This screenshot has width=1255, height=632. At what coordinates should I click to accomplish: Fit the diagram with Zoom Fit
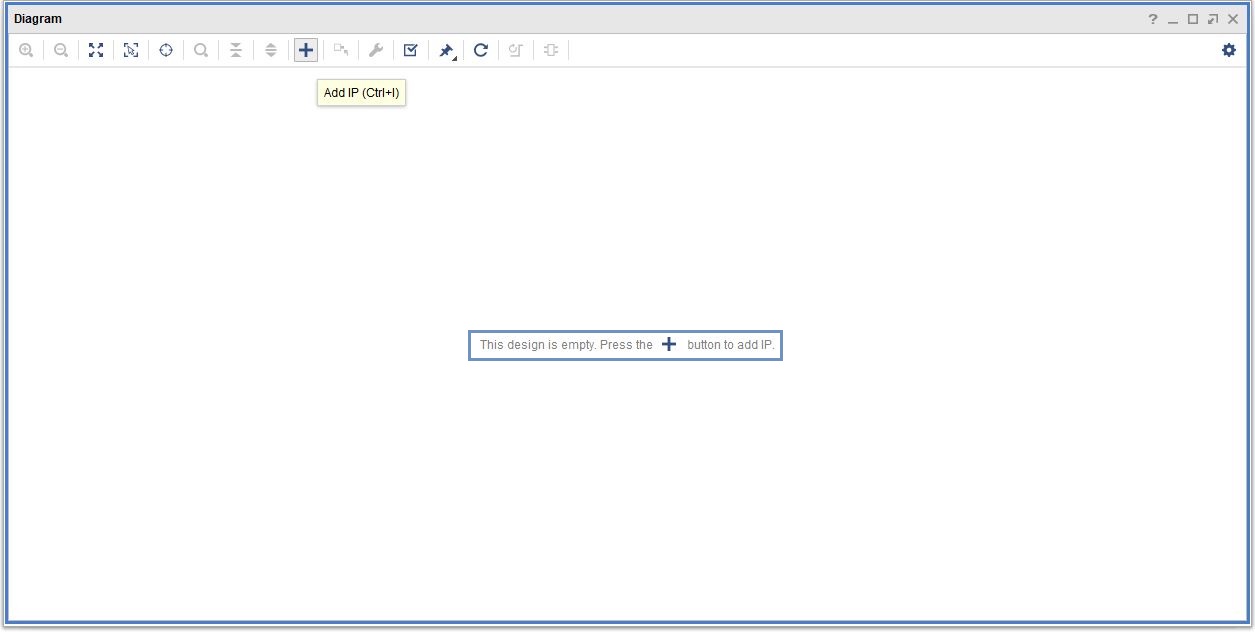[96, 50]
